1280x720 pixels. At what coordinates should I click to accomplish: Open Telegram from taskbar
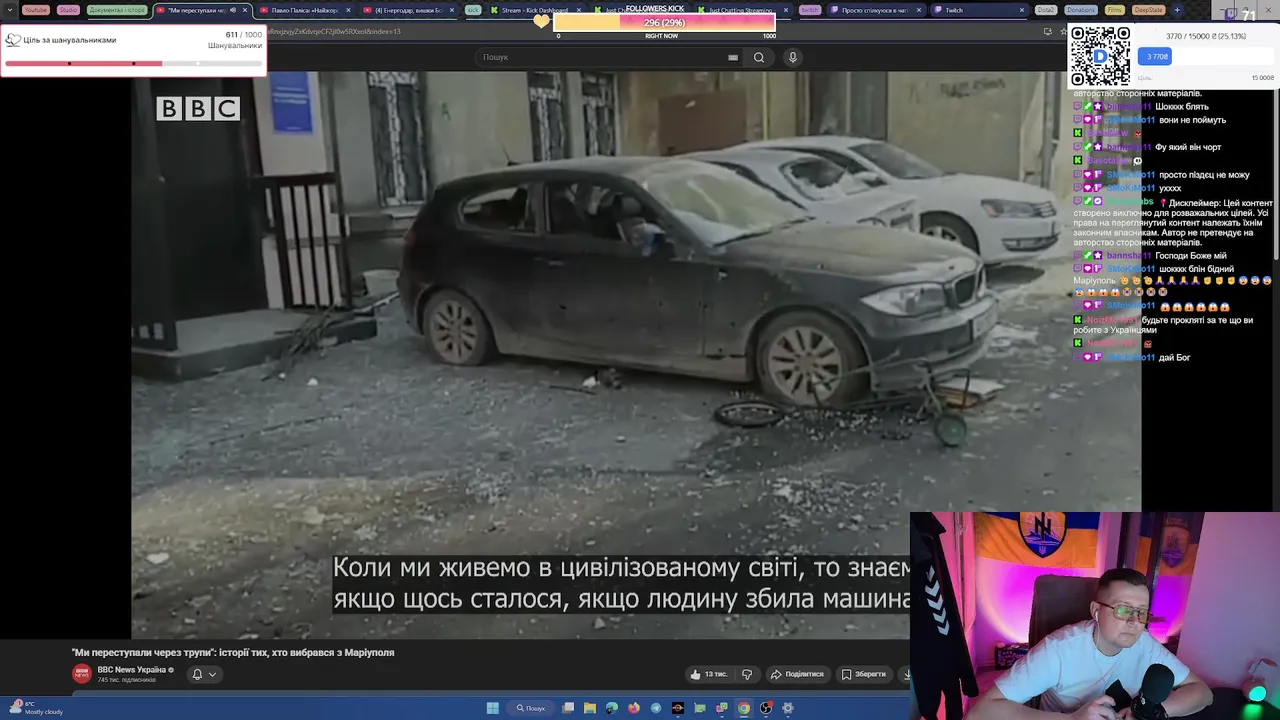[x=656, y=708]
